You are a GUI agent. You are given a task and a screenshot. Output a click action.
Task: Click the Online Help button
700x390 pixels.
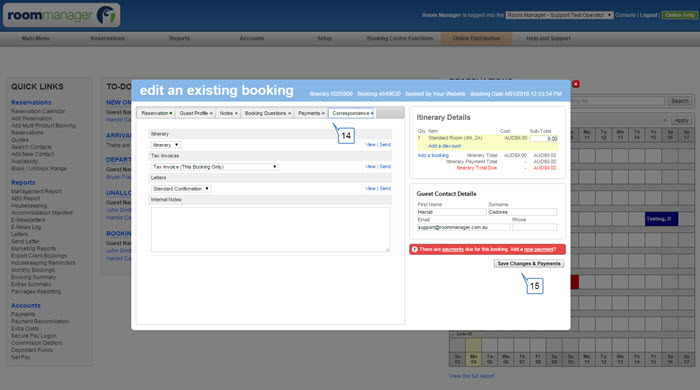point(679,15)
